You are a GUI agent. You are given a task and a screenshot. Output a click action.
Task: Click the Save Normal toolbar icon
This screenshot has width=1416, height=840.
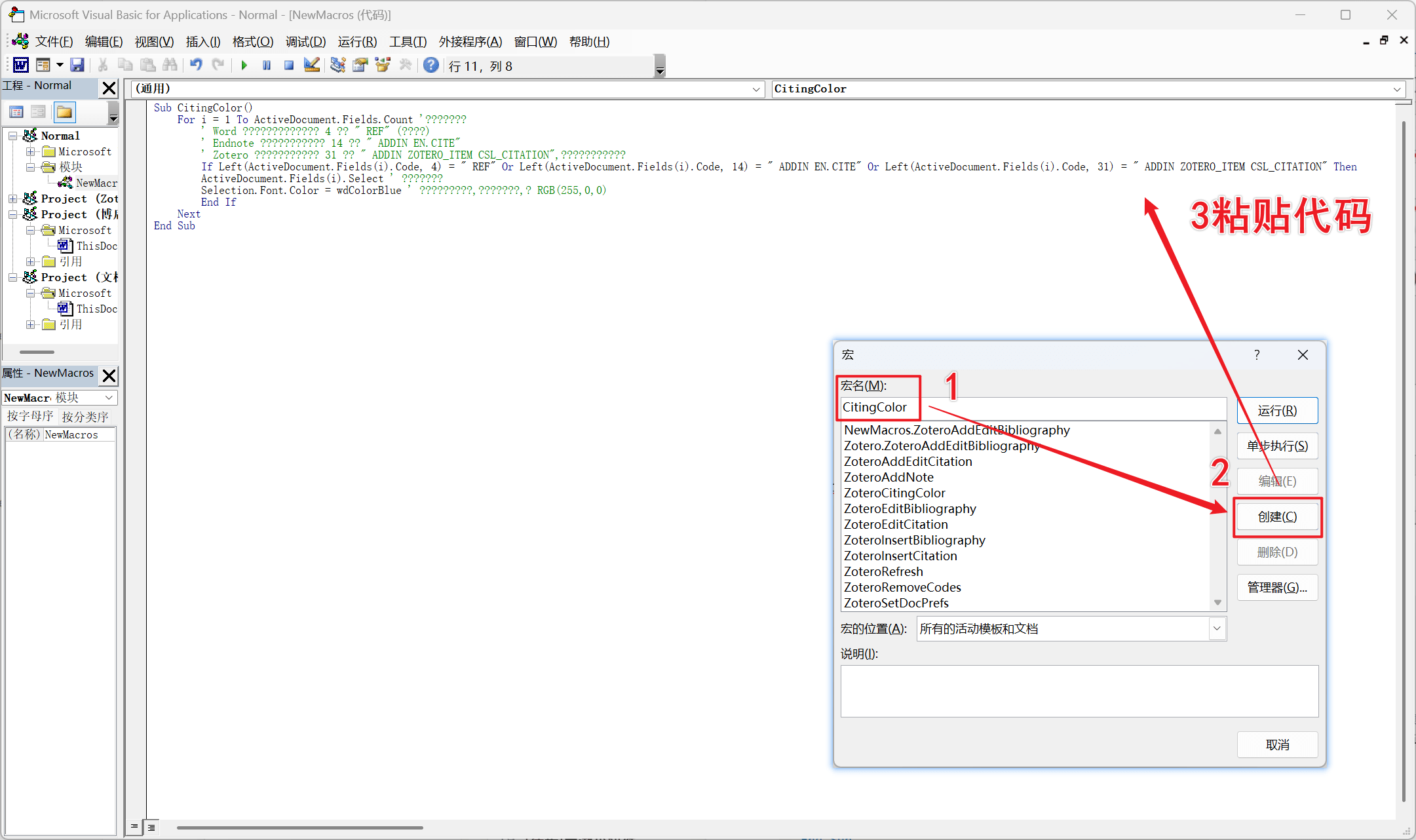tap(77, 65)
